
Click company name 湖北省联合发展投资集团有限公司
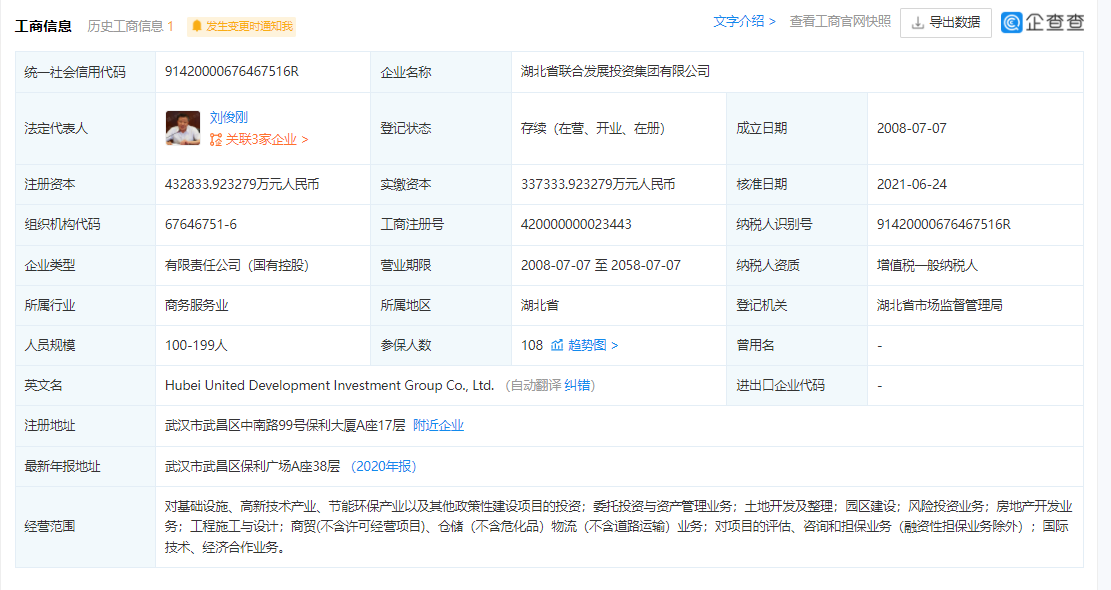point(615,71)
